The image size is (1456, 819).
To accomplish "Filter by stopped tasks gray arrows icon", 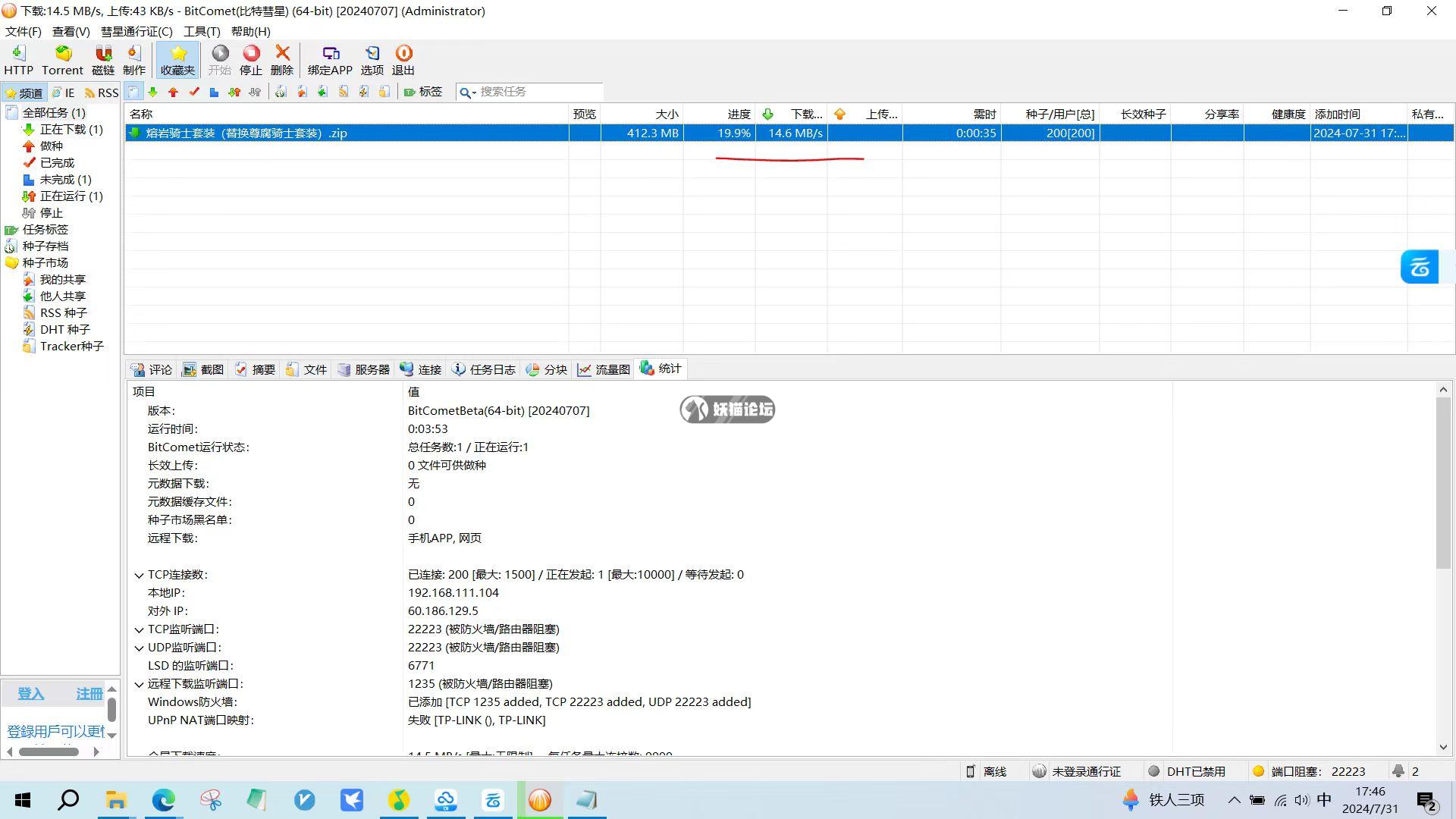I will (x=255, y=92).
